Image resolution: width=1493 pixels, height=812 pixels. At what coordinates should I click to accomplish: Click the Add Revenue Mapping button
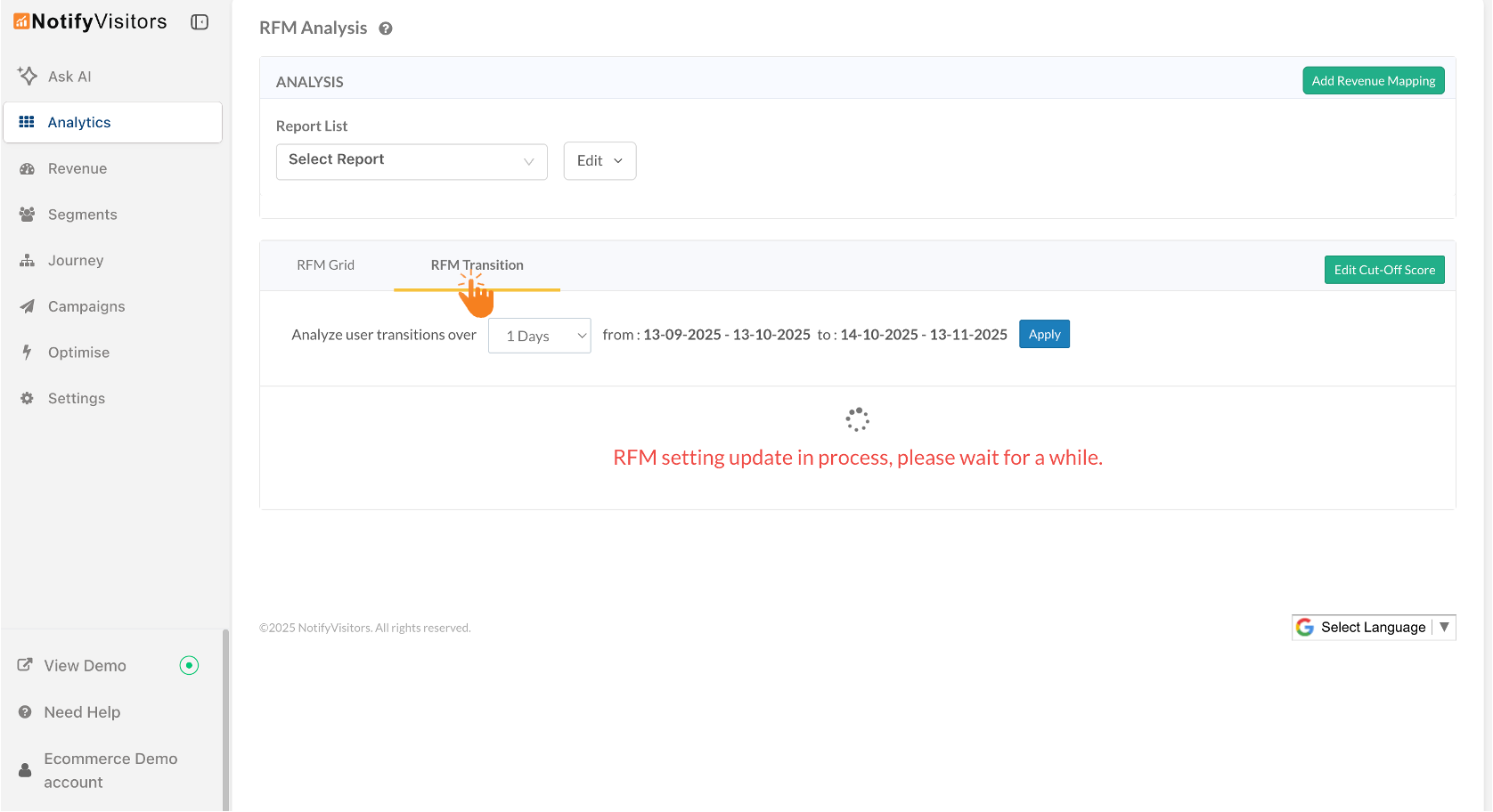[1373, 80]
